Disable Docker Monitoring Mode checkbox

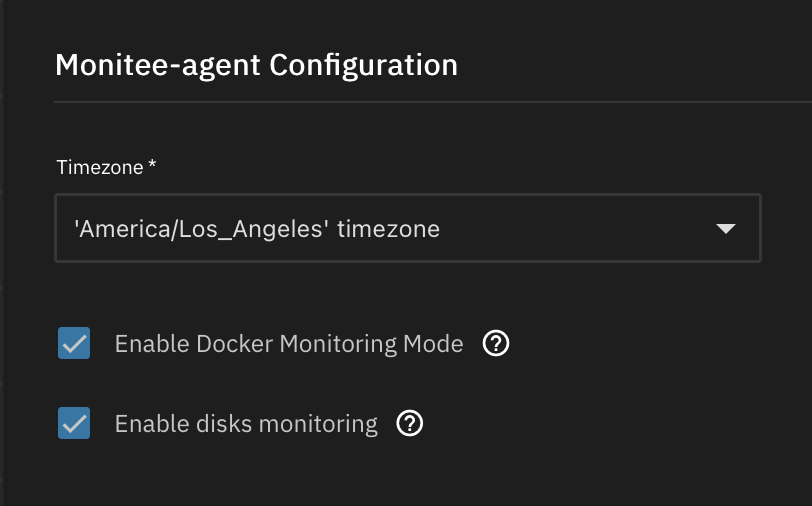[74, 344]
